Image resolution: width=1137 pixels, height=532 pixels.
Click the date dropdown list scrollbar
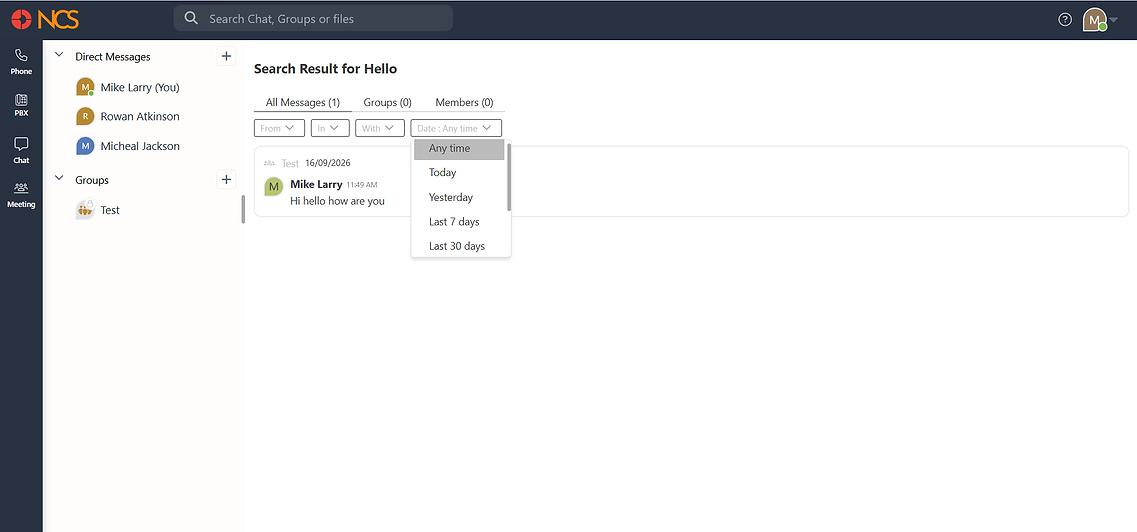(x=509, y=178)
